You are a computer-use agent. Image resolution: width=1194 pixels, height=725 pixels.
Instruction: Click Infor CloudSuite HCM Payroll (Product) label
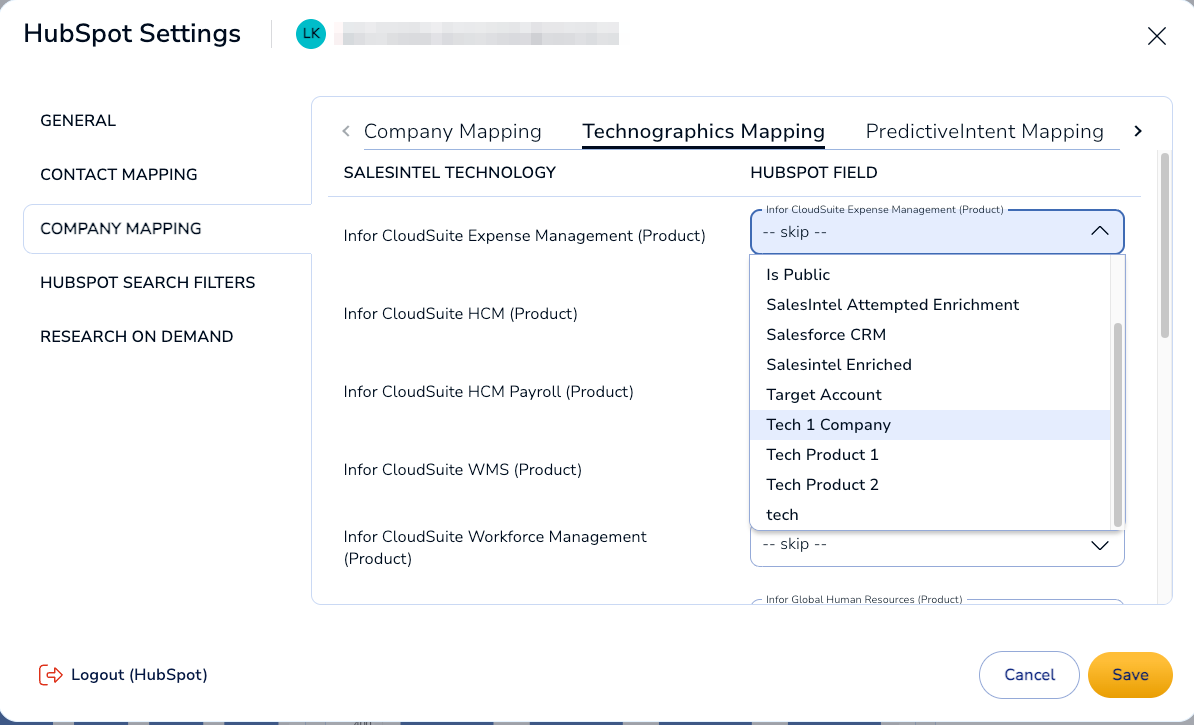[x=488, y=391]
